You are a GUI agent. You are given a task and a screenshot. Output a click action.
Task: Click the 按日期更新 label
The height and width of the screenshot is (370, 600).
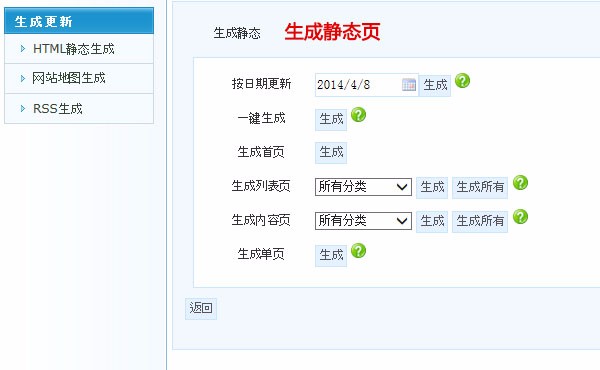[261, 84]
